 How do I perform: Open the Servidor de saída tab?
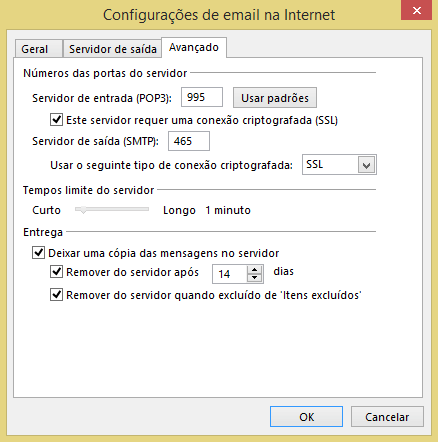(x=112, y=49)
